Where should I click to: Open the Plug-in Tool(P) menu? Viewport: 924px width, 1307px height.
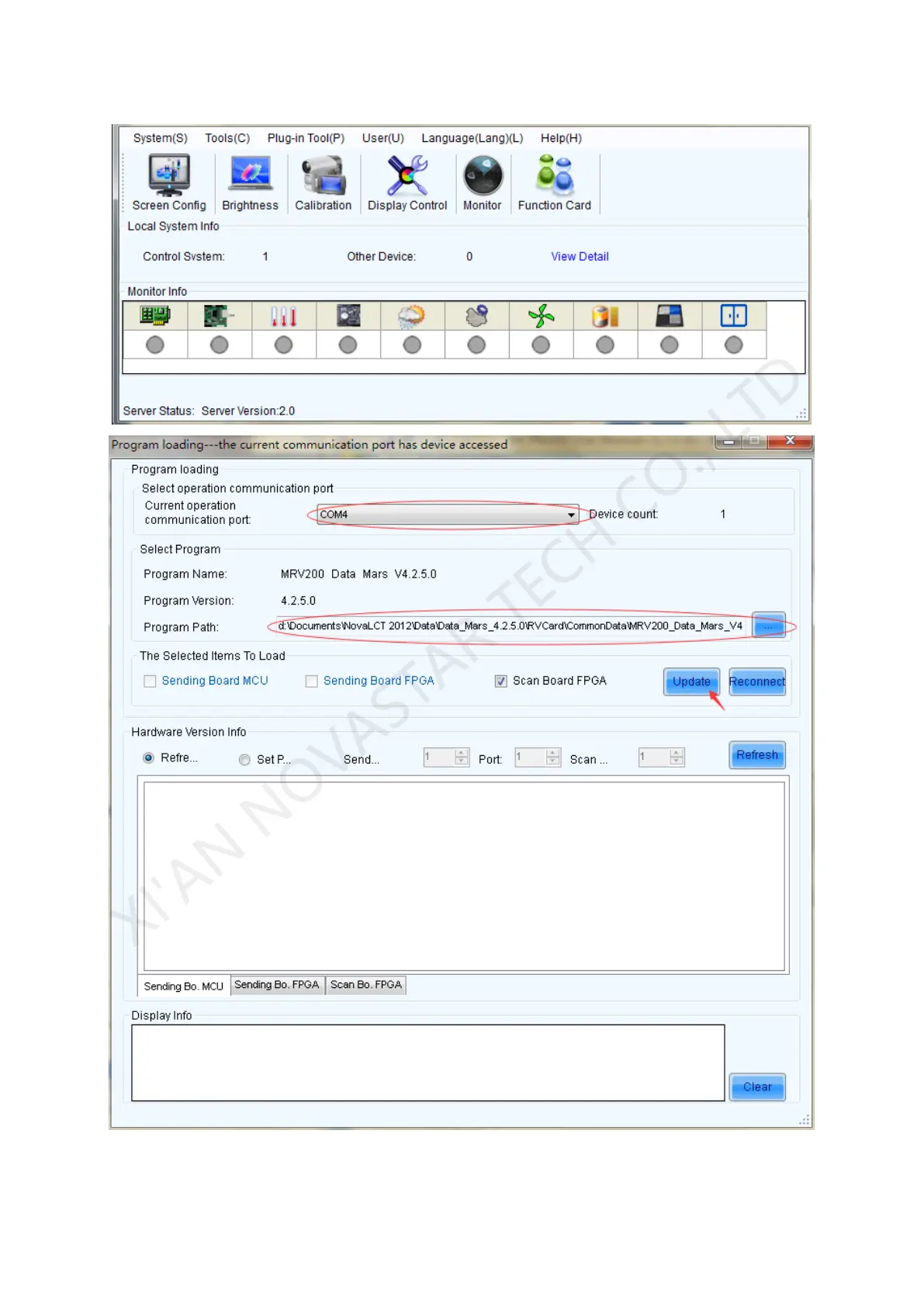pos(306,138)
